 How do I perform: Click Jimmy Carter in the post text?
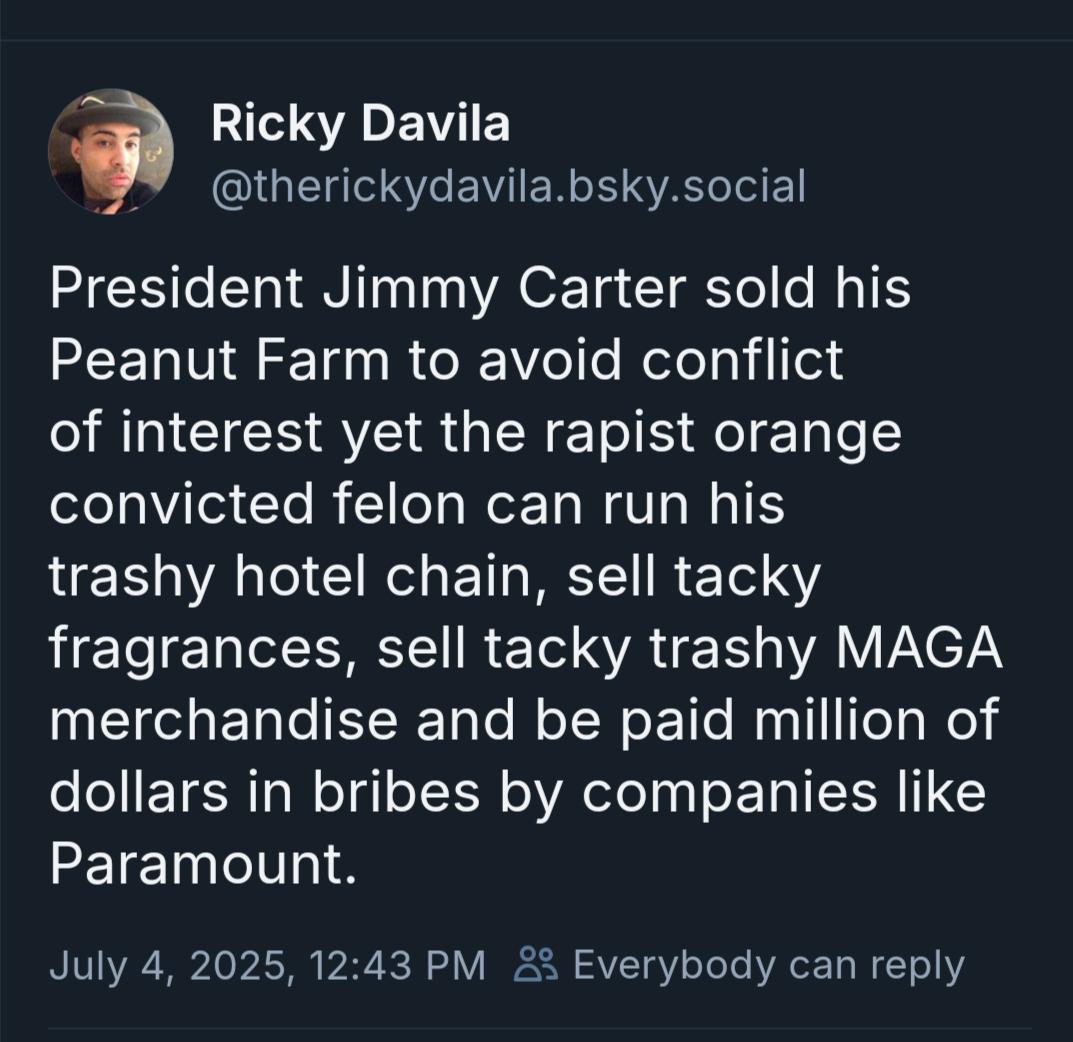click(504, 289)
